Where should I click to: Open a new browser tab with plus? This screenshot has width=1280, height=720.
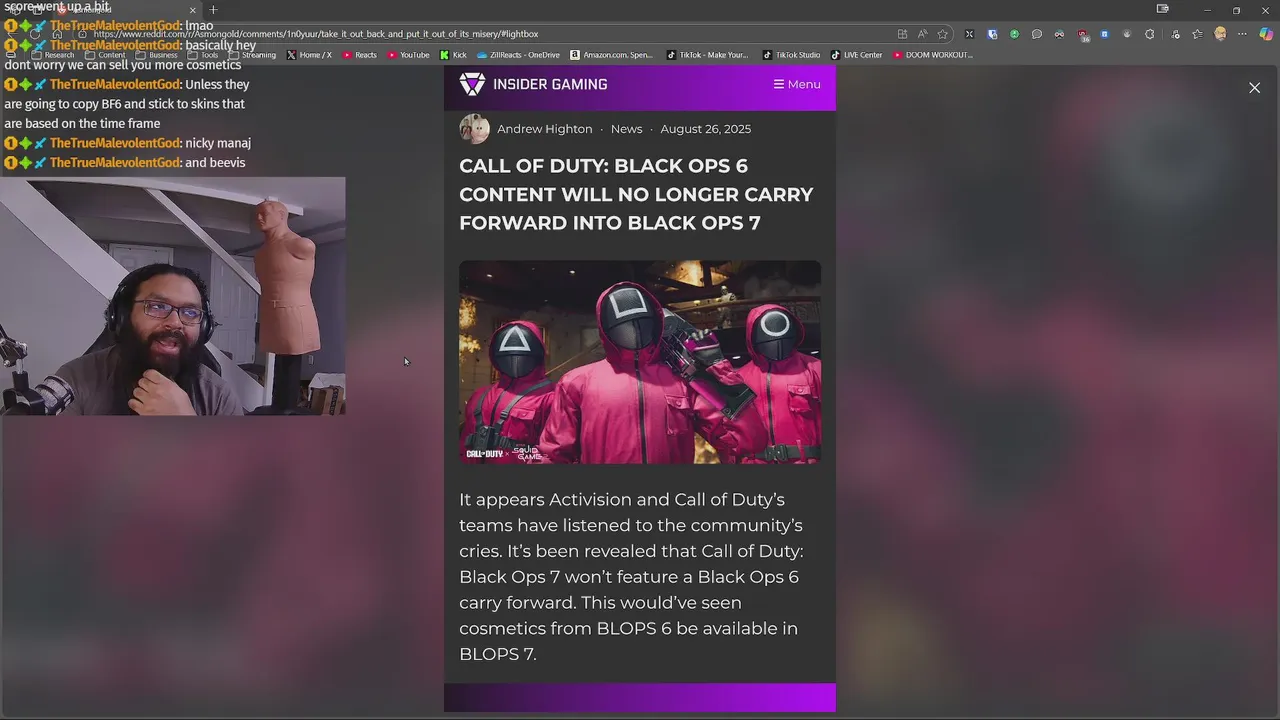click(213, 10)
